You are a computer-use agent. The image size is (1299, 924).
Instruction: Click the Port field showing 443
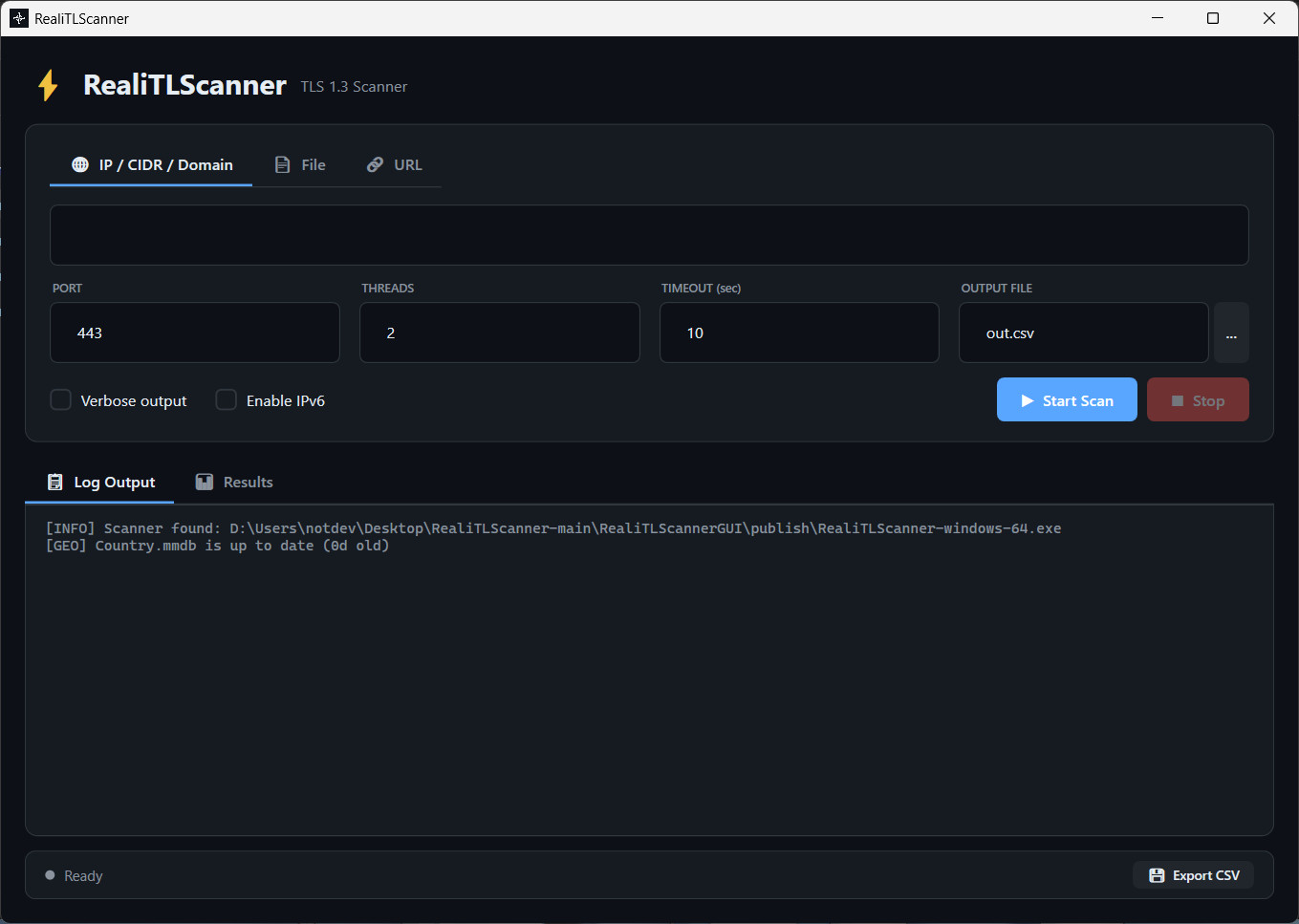click(195, 333)
